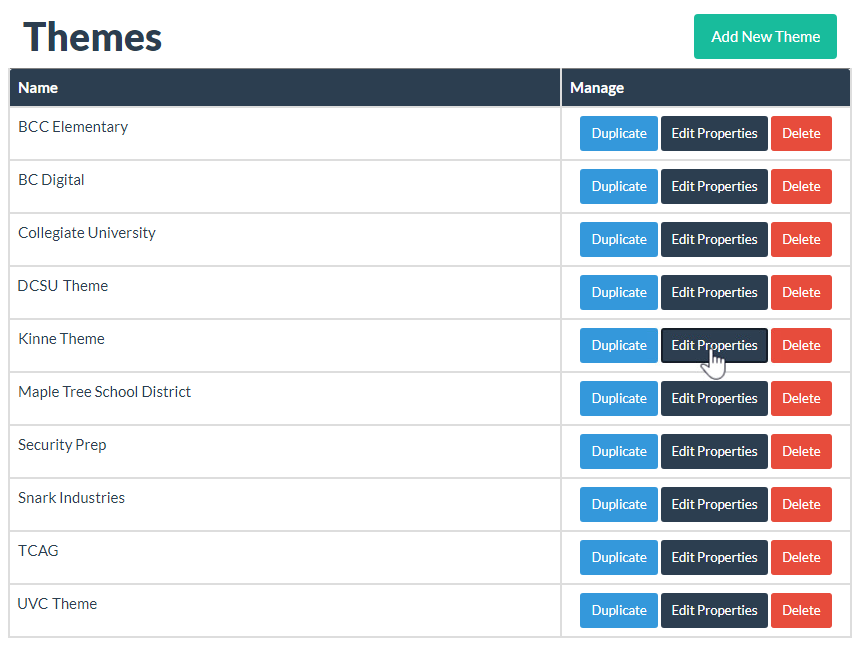Viewport: 860px width, 646px height.
Task: Duplicate the Kinne Theme
Action: click(x=619, y=345)
